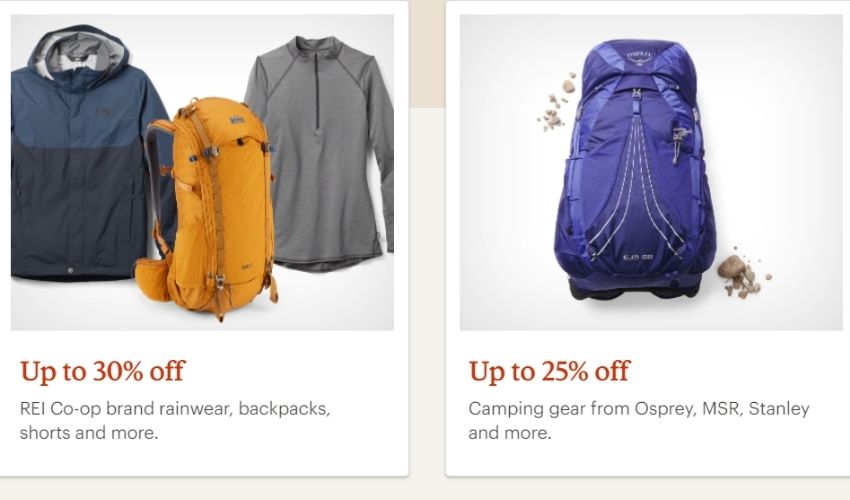850x500 pixels.
Task: Click 'shorts and more.' text line
Action: 89,433
